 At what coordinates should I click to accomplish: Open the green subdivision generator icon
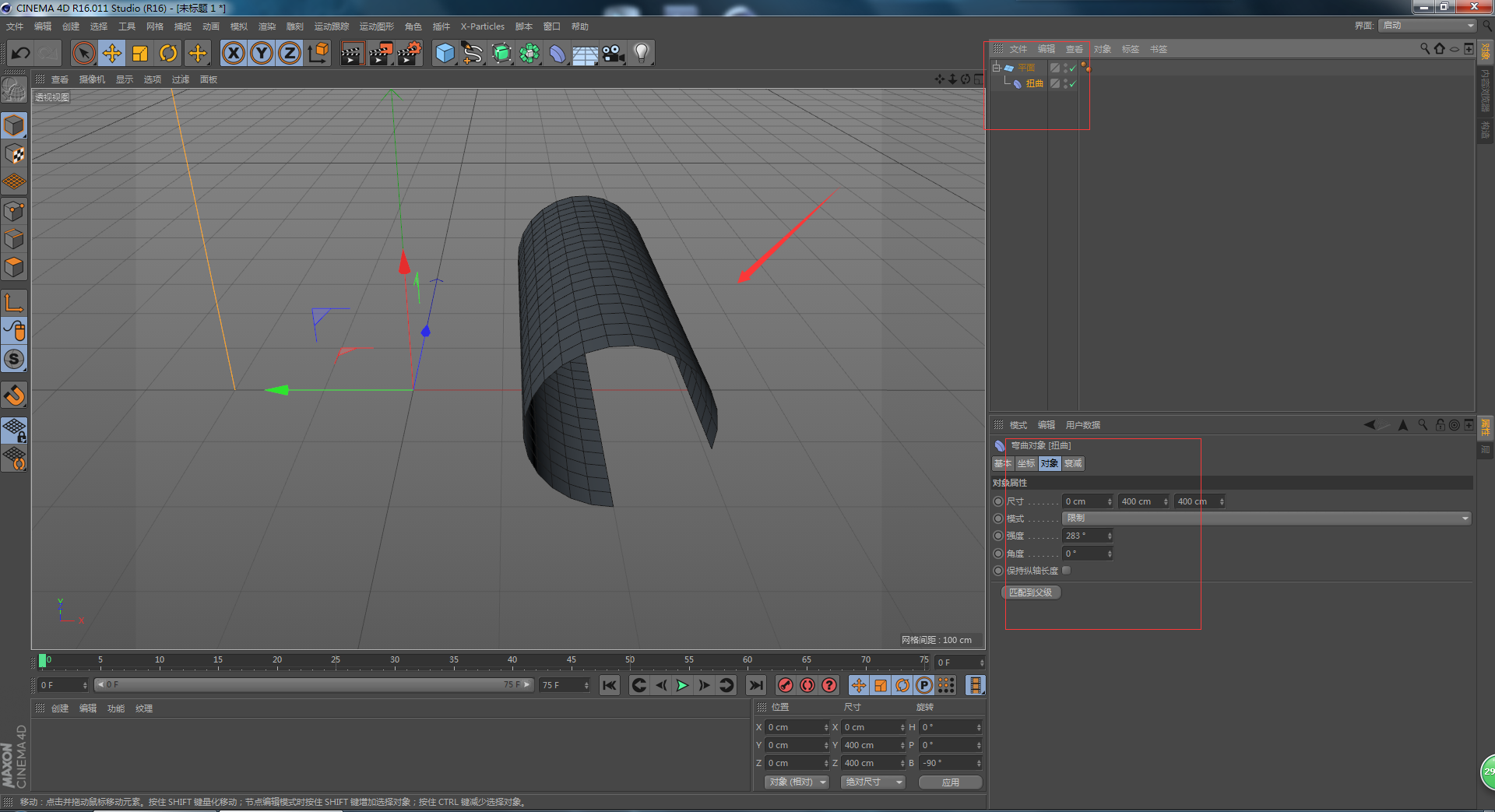(501, 54)
